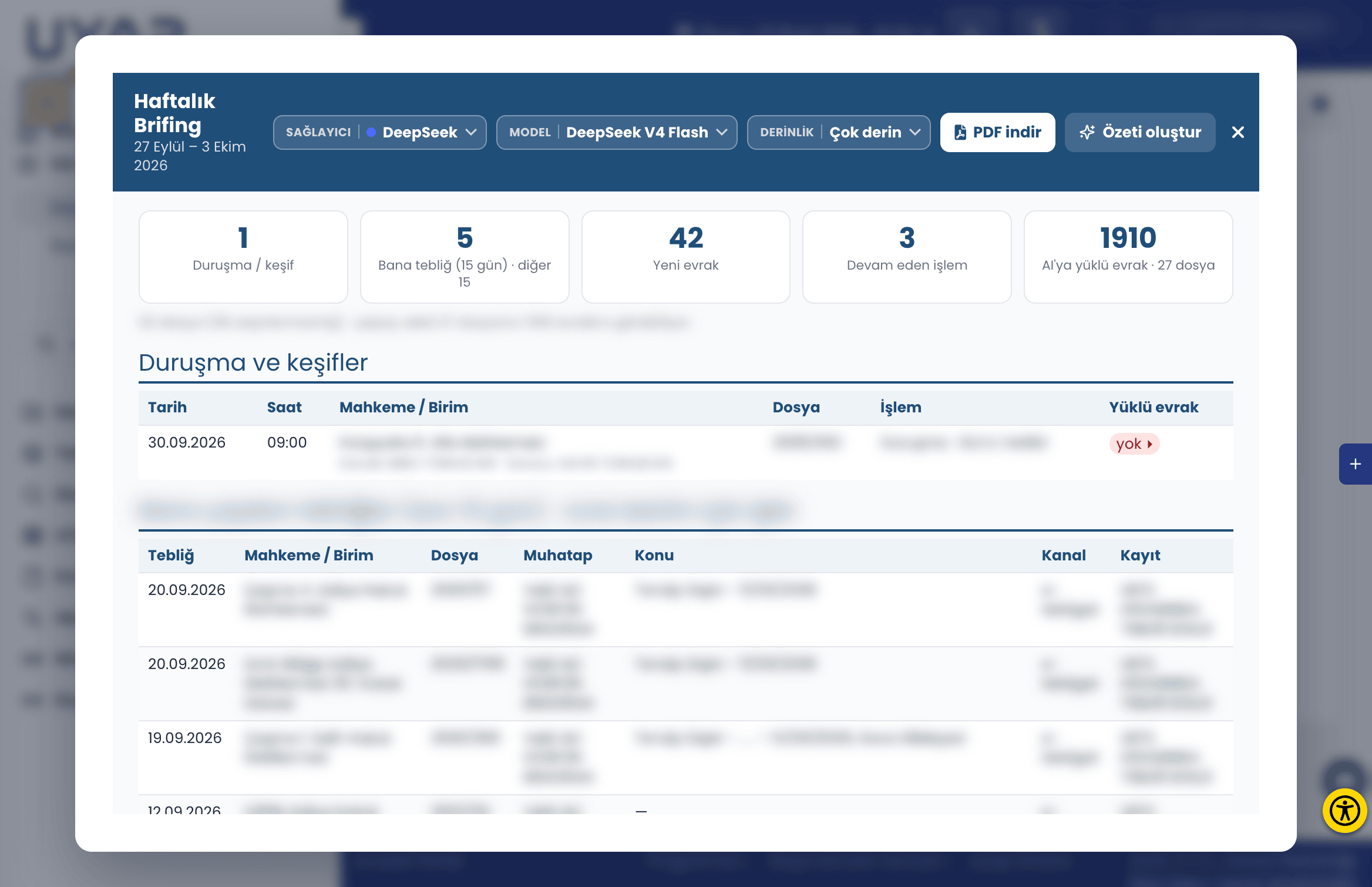The height and width of the screenshot is (887, 1372).
Task: Click the sparkle icon in Özeti oluştur
Action: pyautogui.click(x=1087, y=132)
